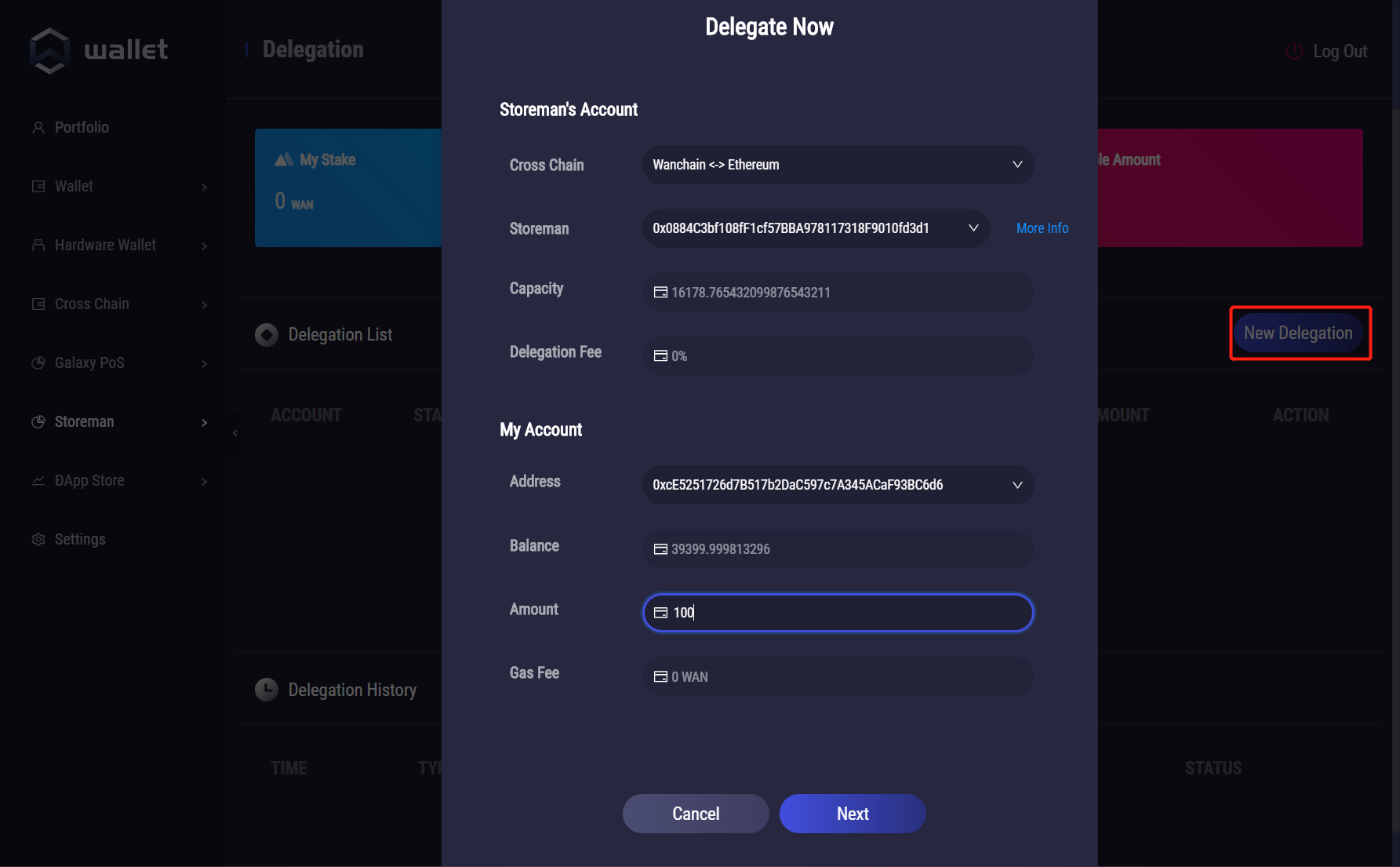Click the My Stake mountain icon
The width and height of the screenshot is (1400, 867).
tap(284, 159)
